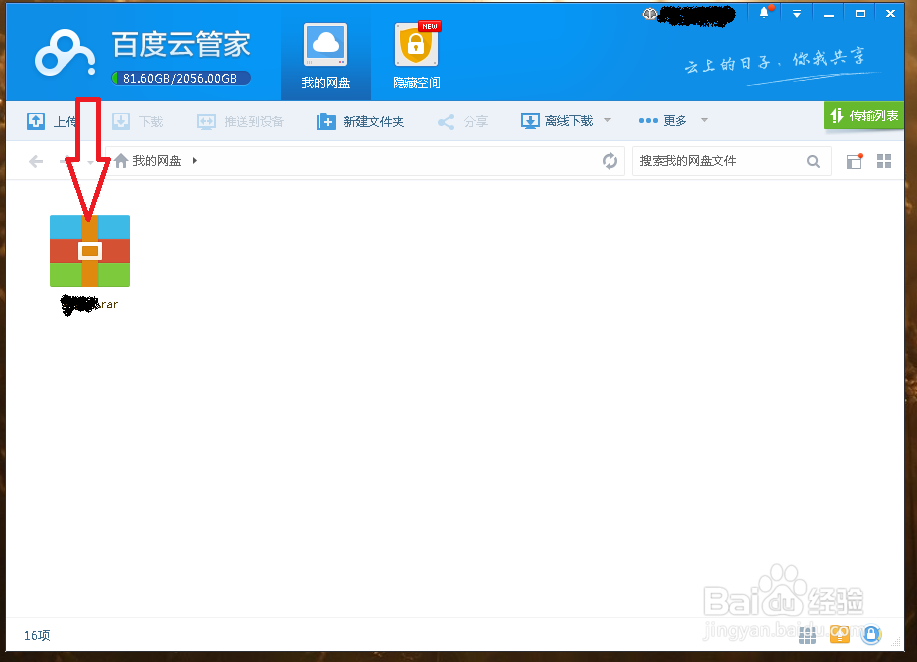Expand the breadcrumb arrow after 我的网盘
The image size is (917, 662).
(195, 160)
